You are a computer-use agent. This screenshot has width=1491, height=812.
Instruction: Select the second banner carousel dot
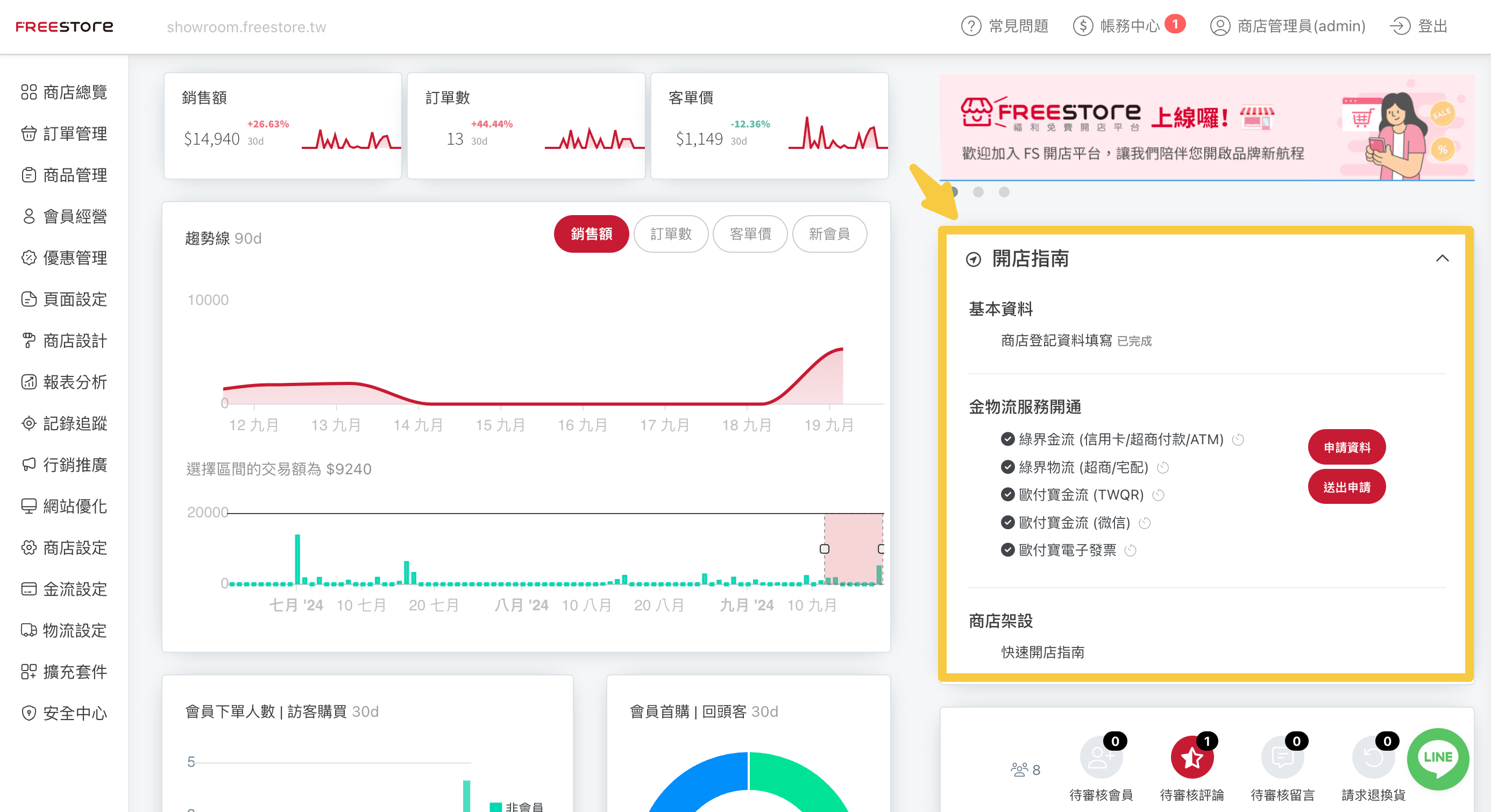(x=978, y=192)
